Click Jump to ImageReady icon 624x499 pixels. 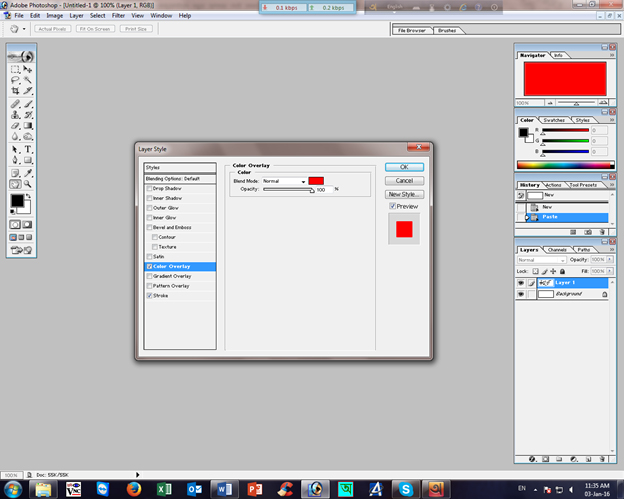click(x=21, y=250)
